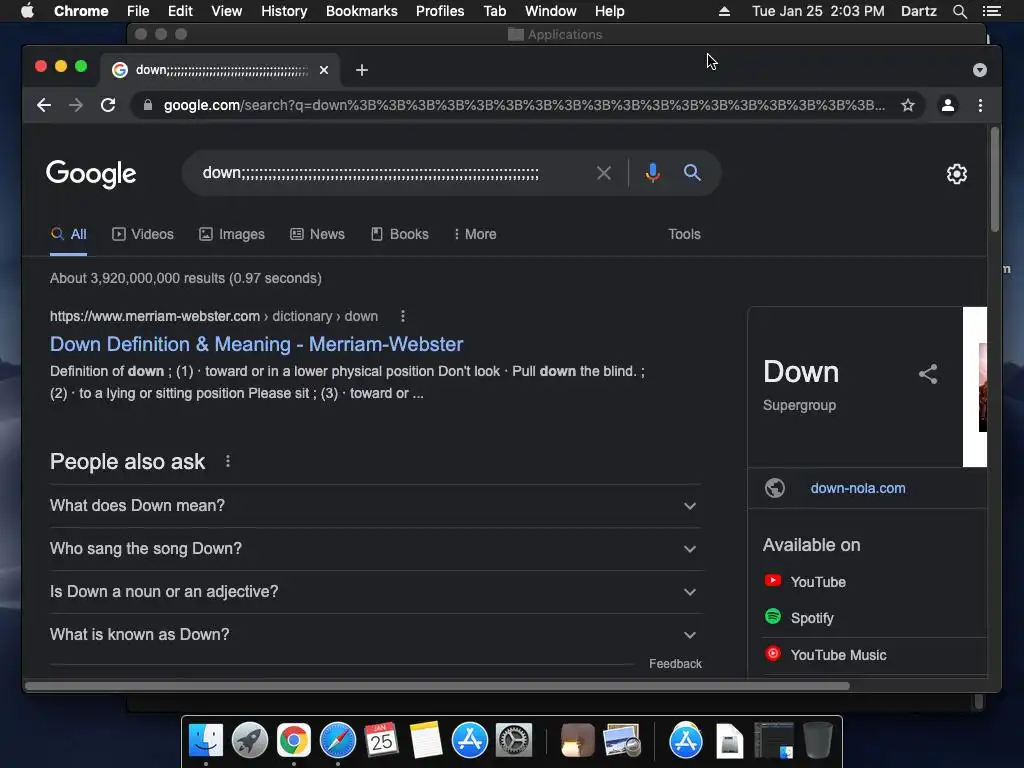
Task: View site lock icon information
Action: coord(148,105)
